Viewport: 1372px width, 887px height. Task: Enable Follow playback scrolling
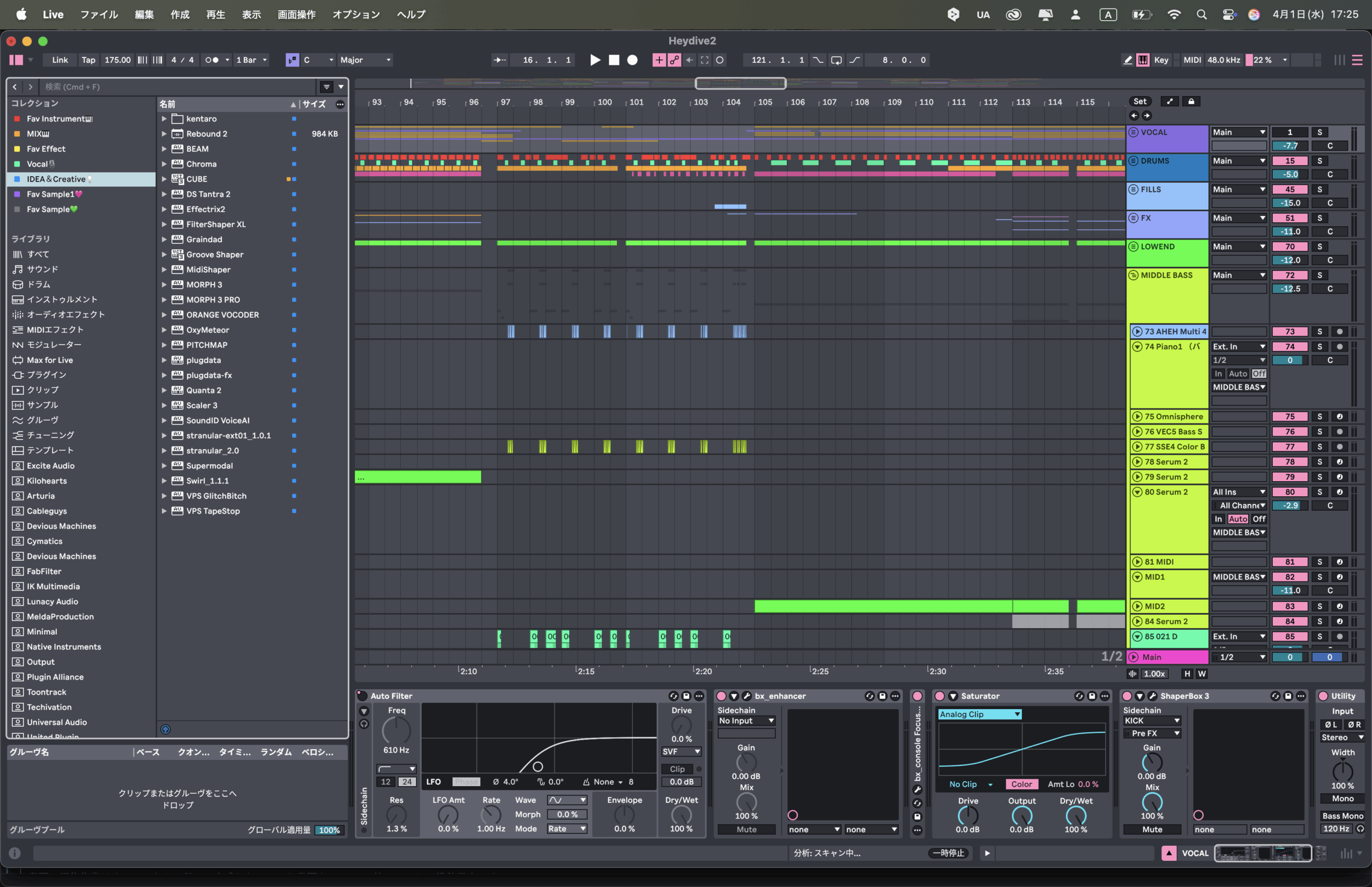click(x=500, y=60)
